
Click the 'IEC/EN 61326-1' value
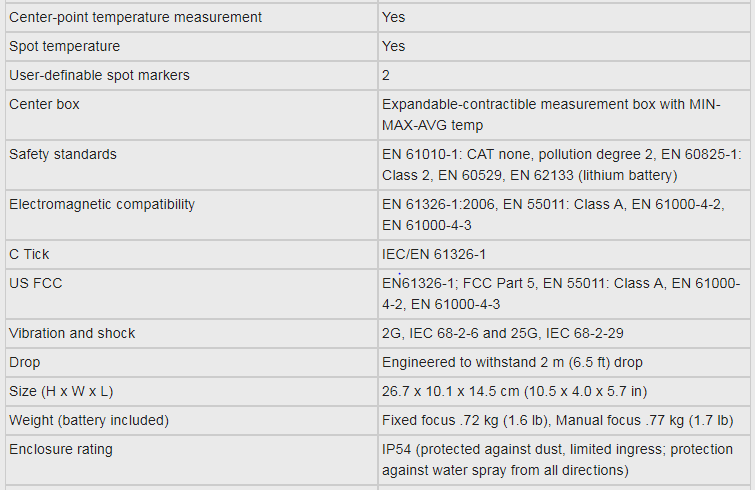(x=434, y=254)
